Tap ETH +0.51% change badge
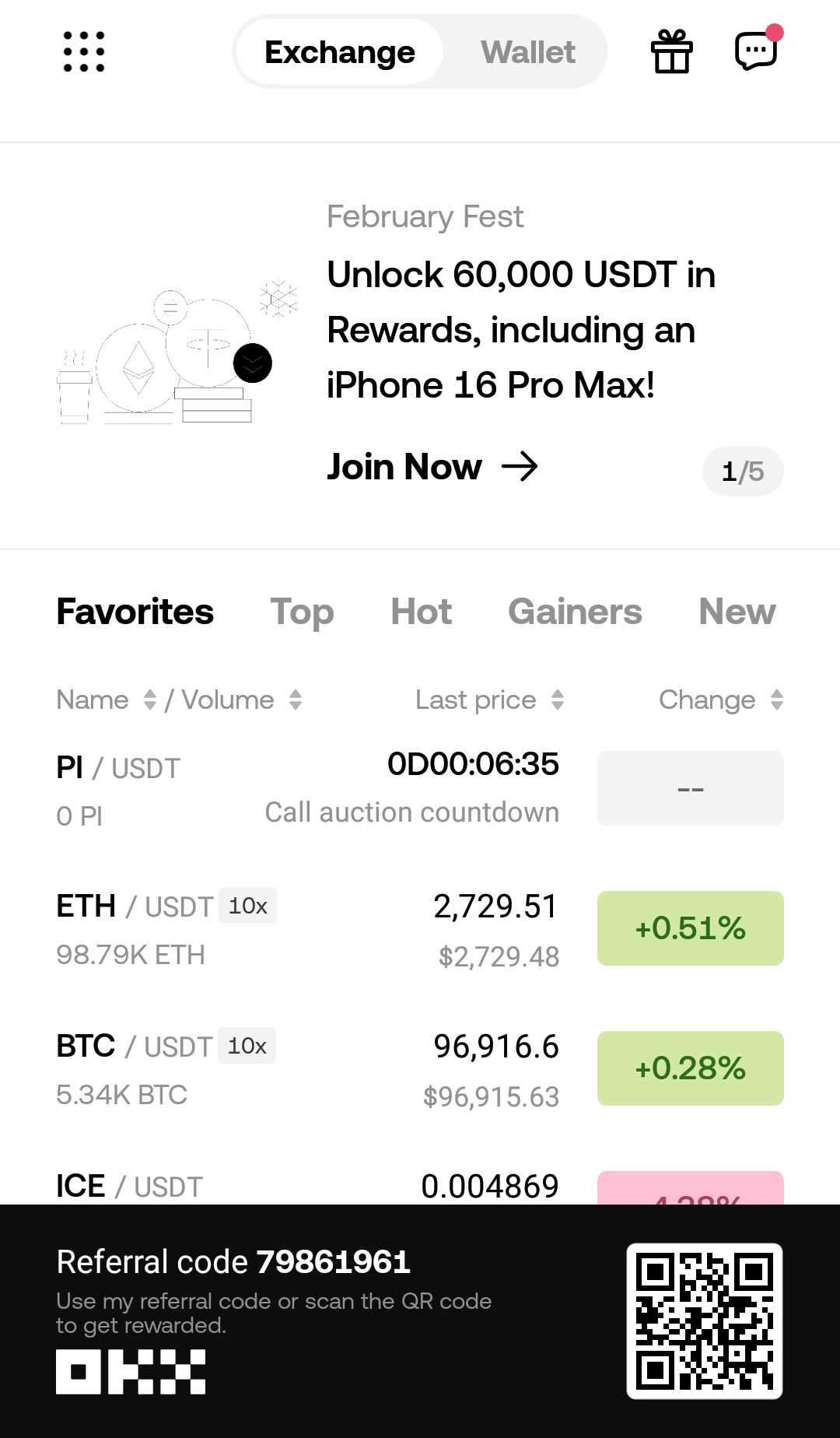This screenshot has height=1438, width=840. pos(691,928)
